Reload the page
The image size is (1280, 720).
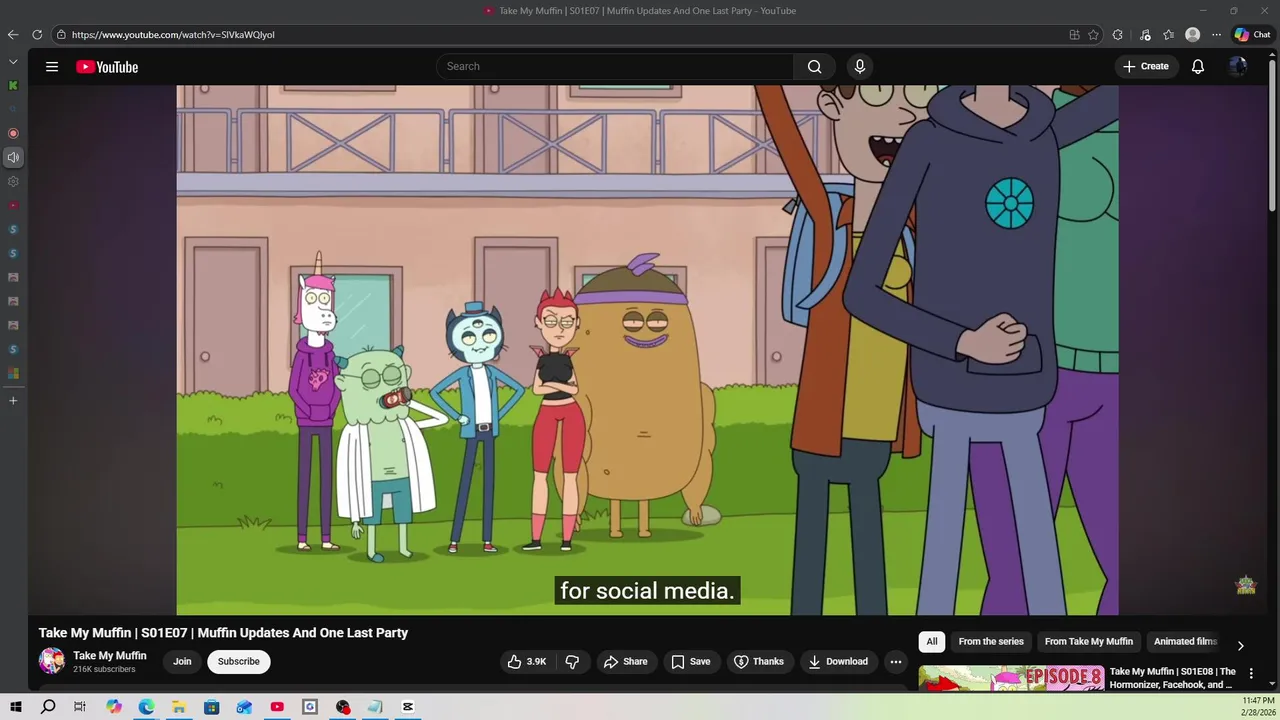coord(37,35)
